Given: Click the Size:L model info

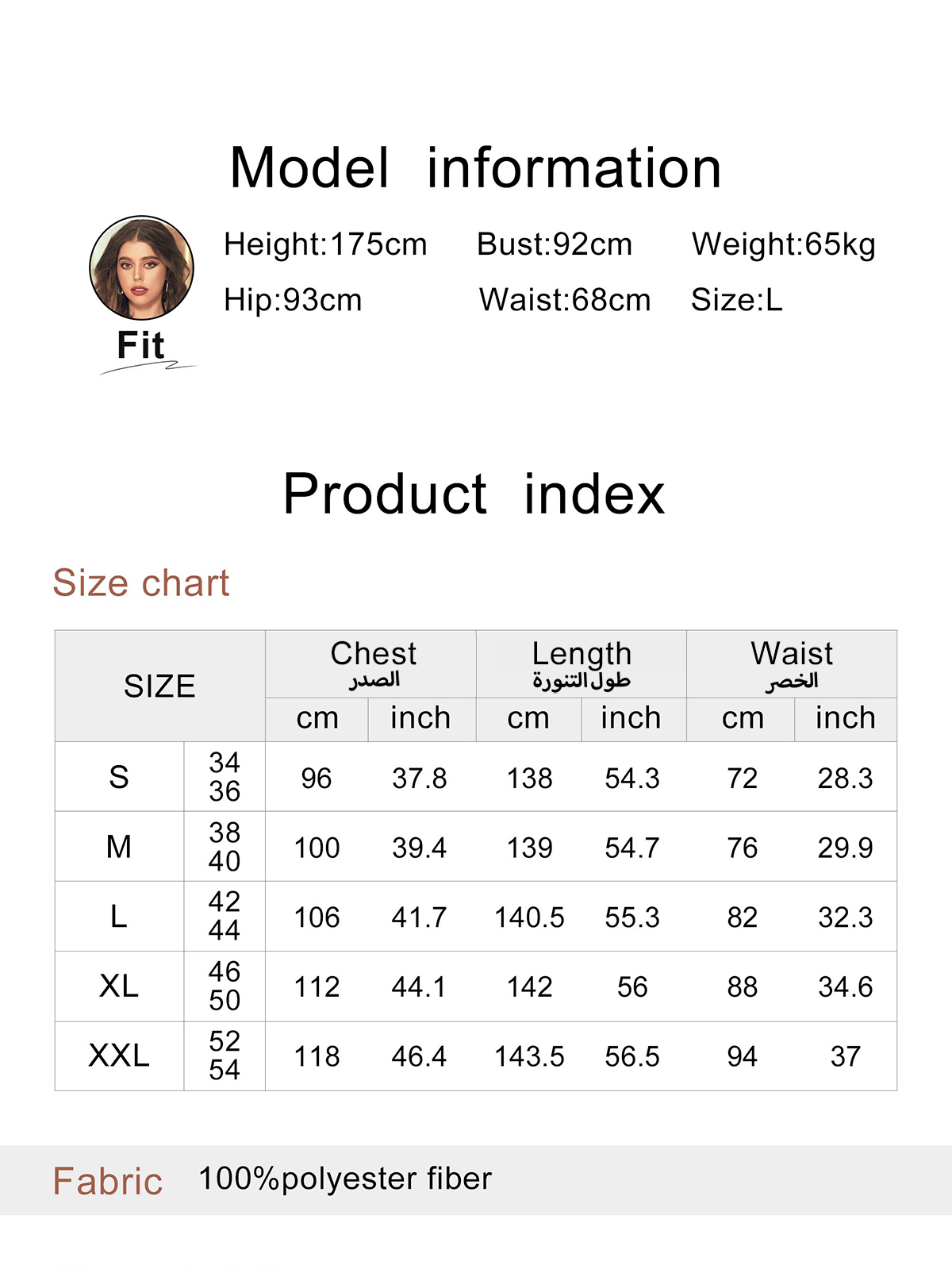Looking at the screenshot, I should point(737,300).
